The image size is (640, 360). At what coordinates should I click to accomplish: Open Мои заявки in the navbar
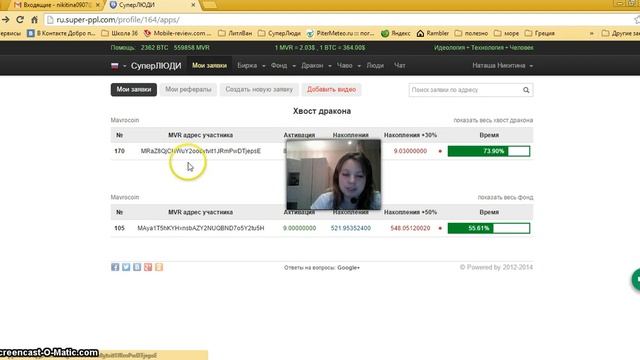click(x=209, y=65)
